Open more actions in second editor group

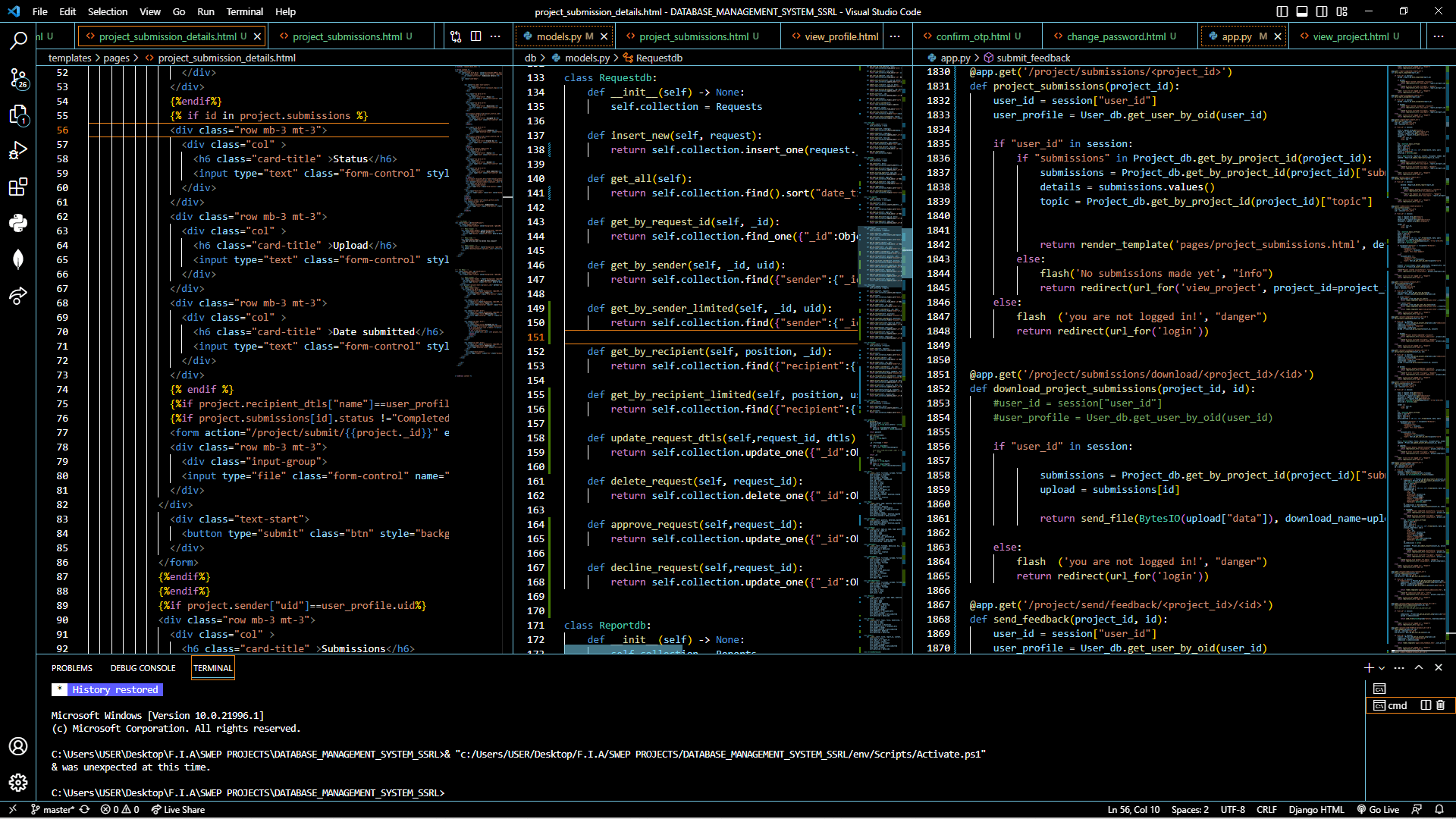895,36
